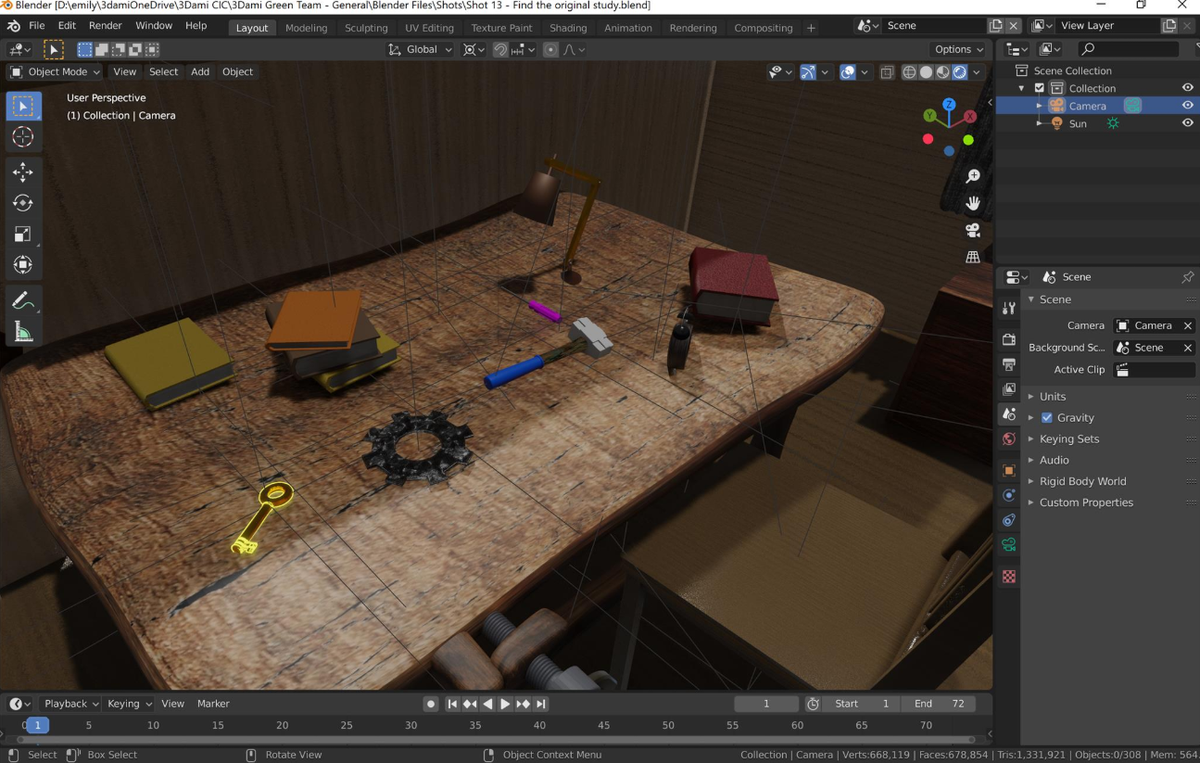The height and width of the screenshot is (763, 1200).
Task: Open the Camera data properties tab (green camera)
Action: pos(1009,545)
